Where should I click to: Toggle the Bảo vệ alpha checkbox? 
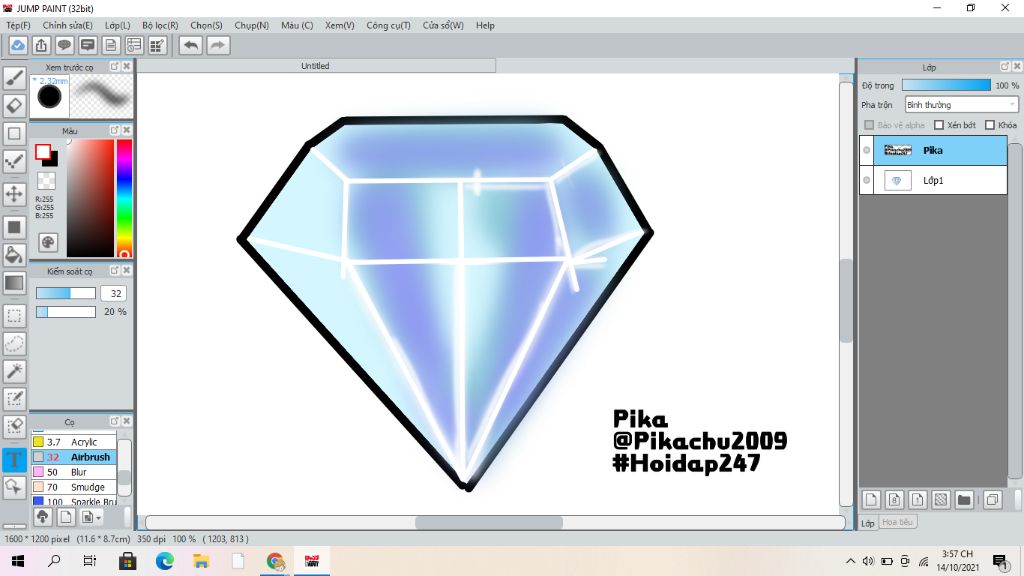click(869, 125)
